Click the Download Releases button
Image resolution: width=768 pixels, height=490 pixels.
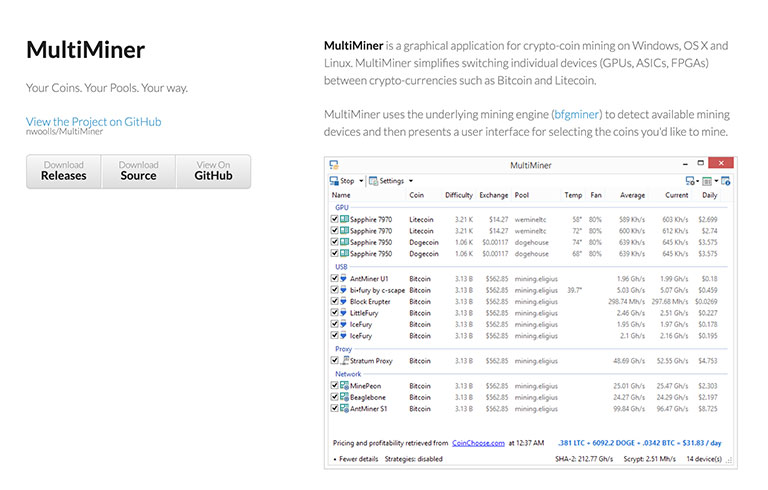pos(64,171)
